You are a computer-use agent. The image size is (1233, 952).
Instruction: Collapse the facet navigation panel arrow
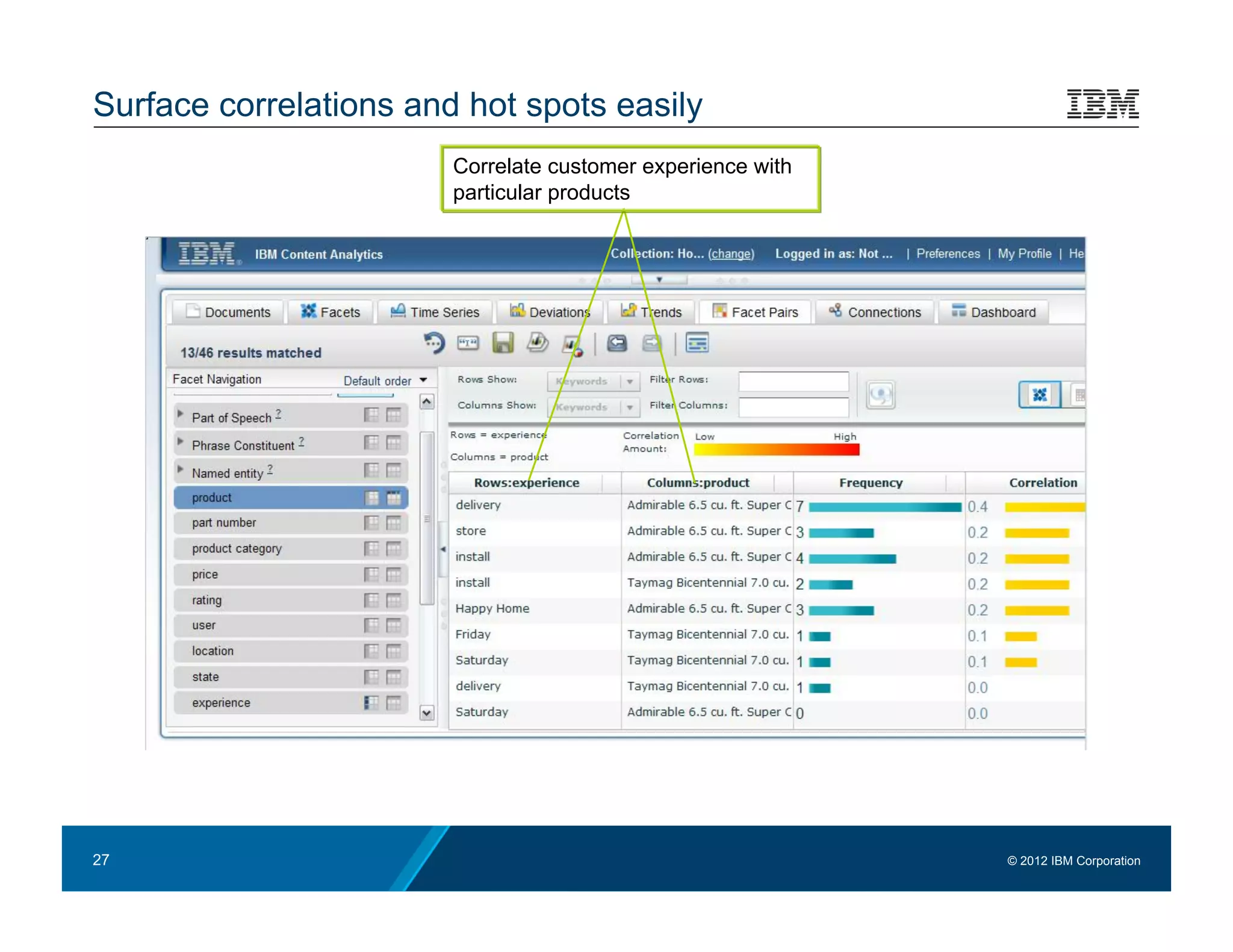tap(443, 549)
